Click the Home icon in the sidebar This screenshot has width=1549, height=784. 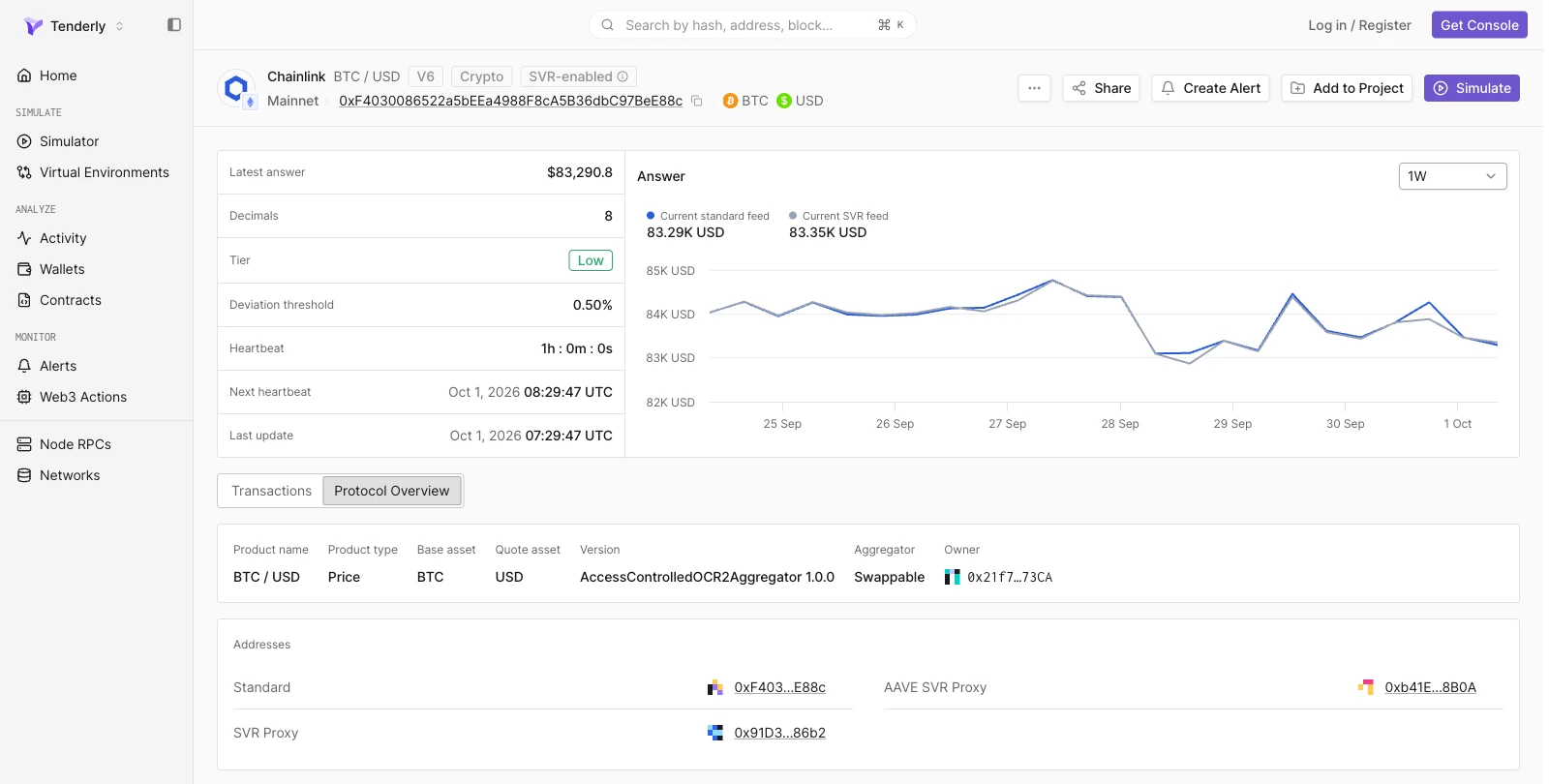(x=24, y=75)
